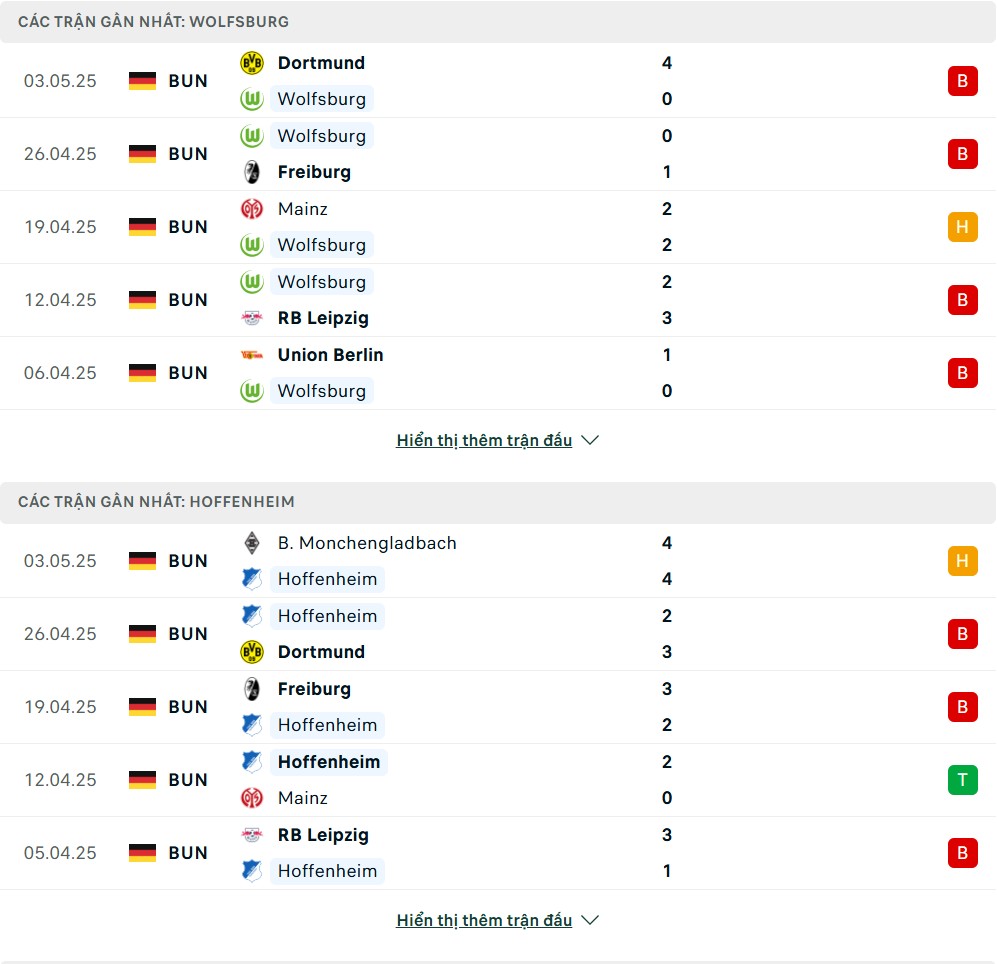997x964 pixels.
Task: Click the Freiburg crest in Wolfsburg's 26.04.25 match
Action: [252, 172]
